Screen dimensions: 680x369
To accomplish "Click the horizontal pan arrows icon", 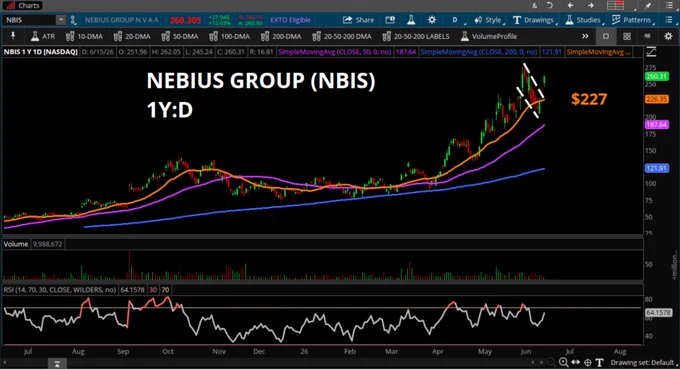I will (575, 362).
